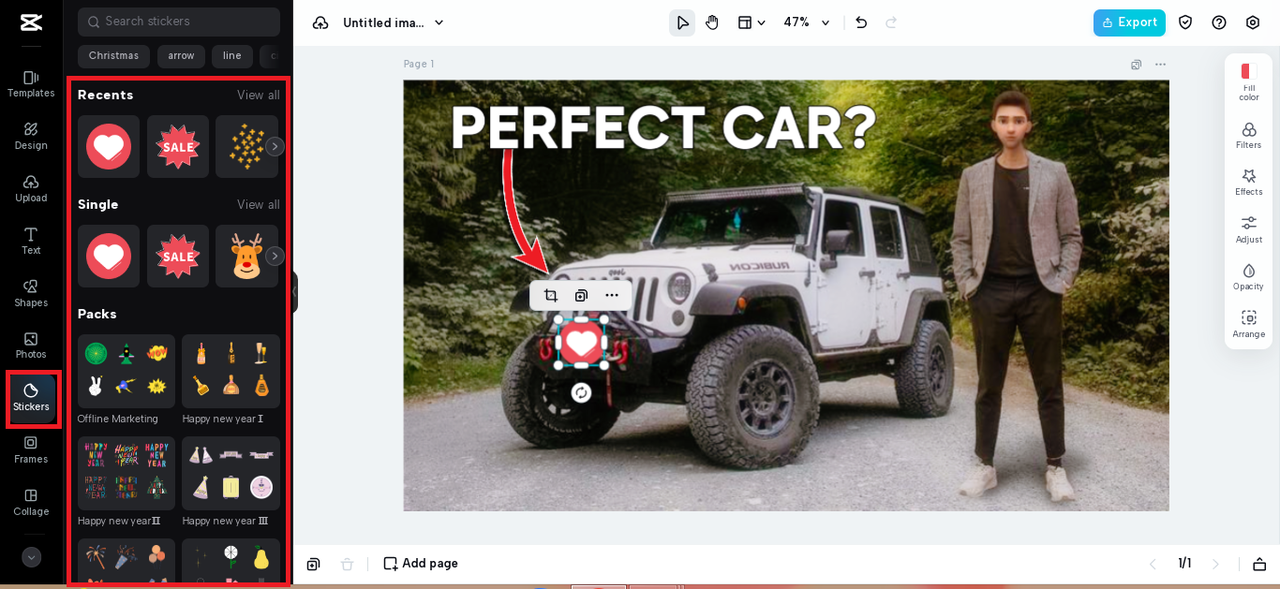Image resolution: width=1280 pixels, height=589 pixels.
Task: Duplicate page icon beside Page 1
Action: [x=1136, y=65]
